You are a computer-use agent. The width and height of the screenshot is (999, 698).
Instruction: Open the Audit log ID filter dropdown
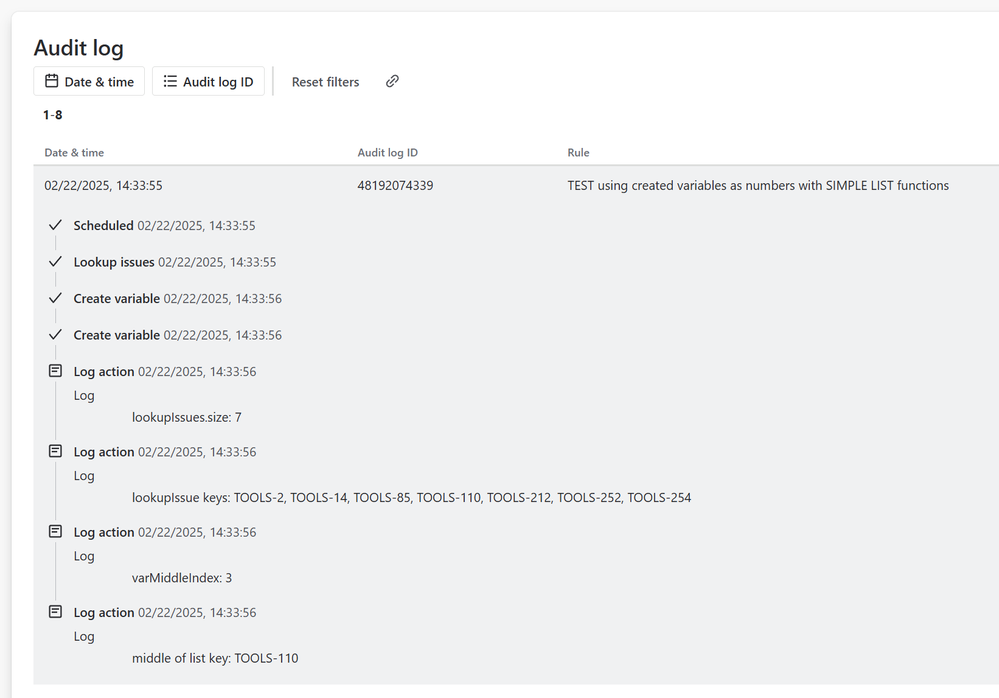tap(208, 81)
